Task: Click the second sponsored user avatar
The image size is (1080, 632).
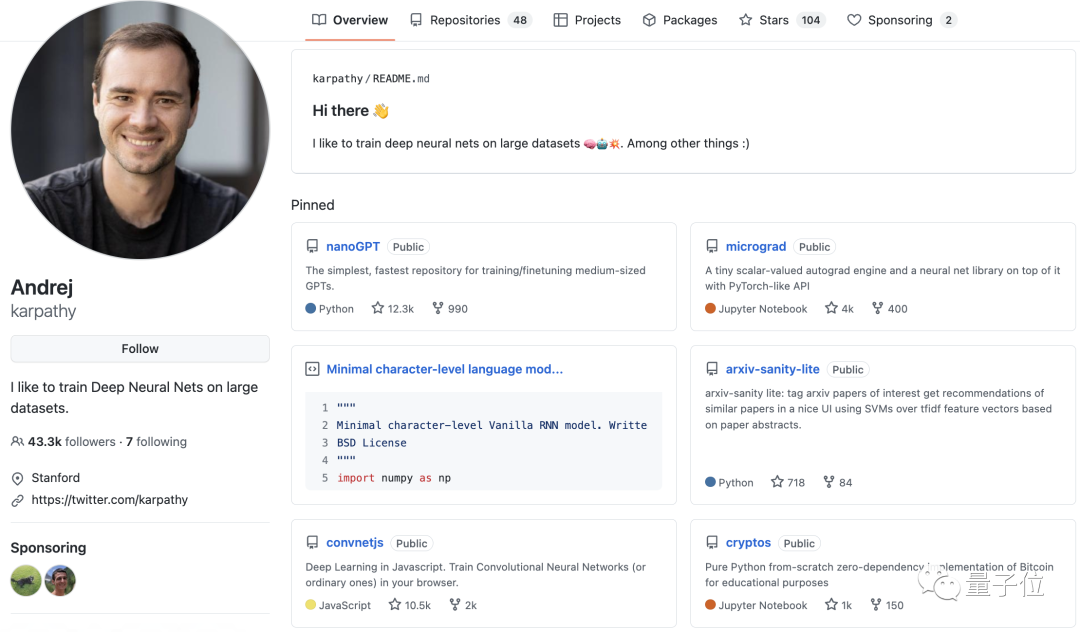Action: (60, 580)
